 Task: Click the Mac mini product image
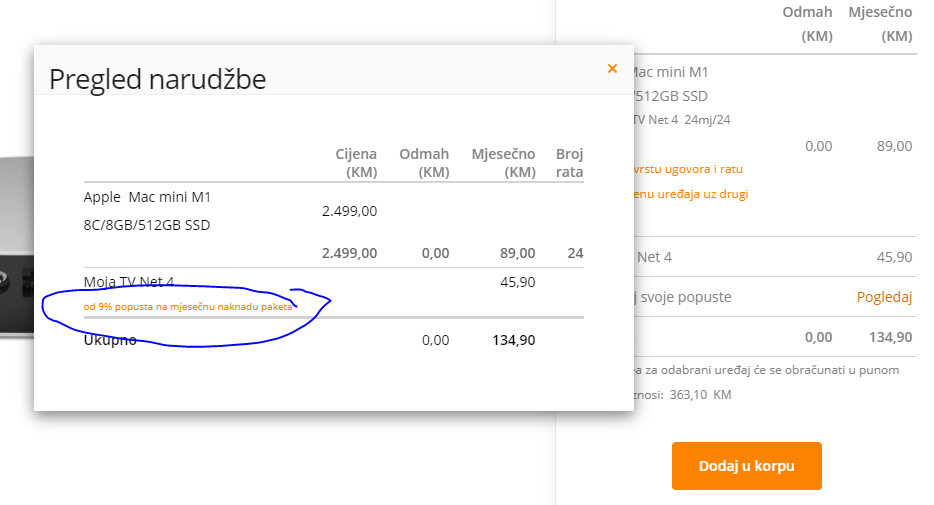click(17, 247)
